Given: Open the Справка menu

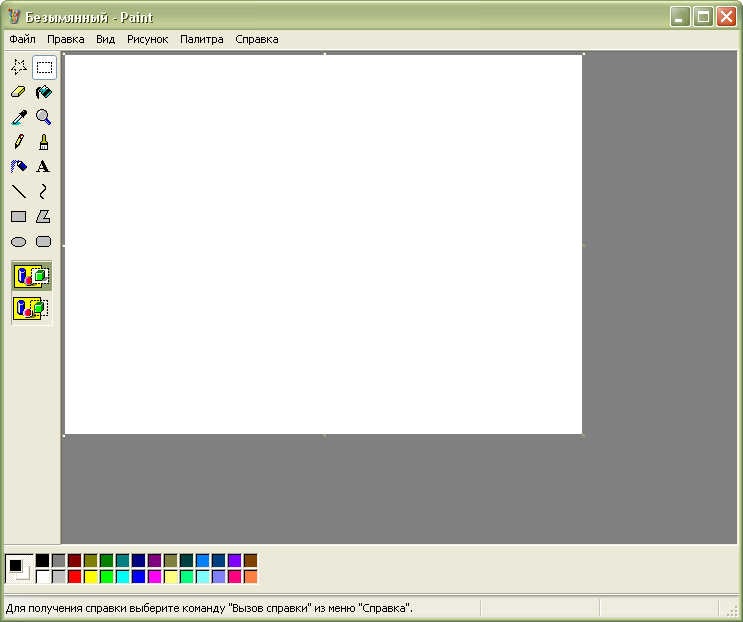Looking at the screenshot, I should pos(257,39).
